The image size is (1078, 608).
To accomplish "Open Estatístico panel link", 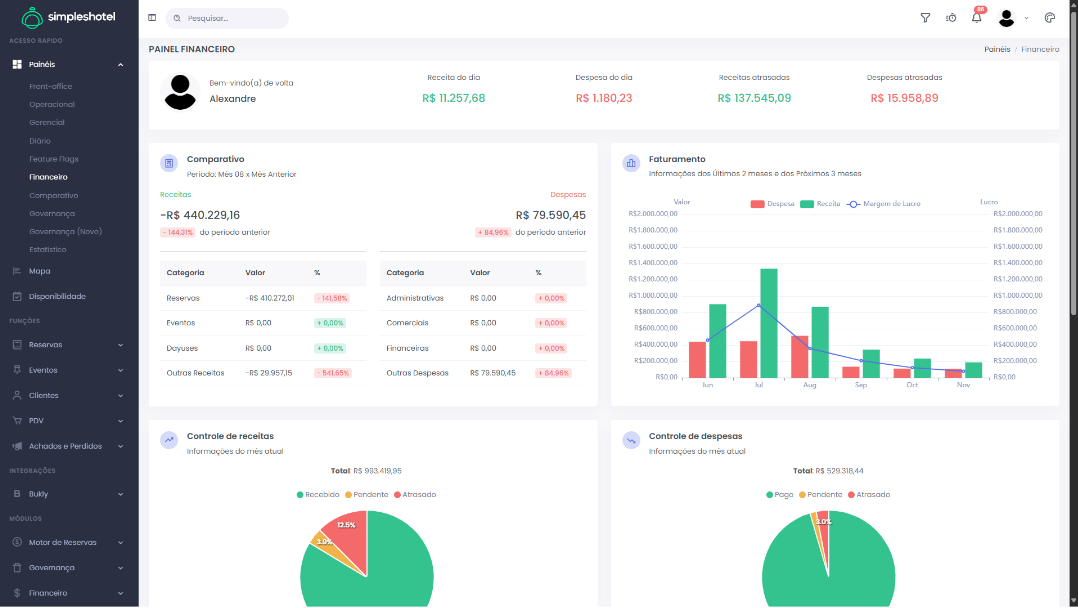I will [x=47, y=250].
